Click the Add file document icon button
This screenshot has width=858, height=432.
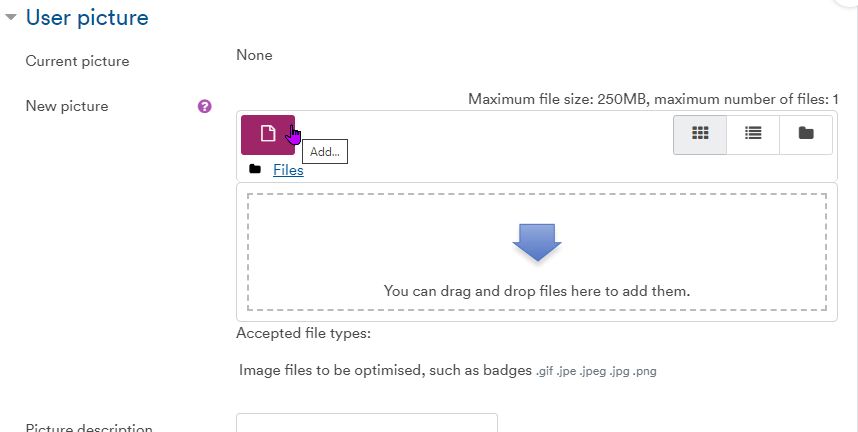(267, 134)
